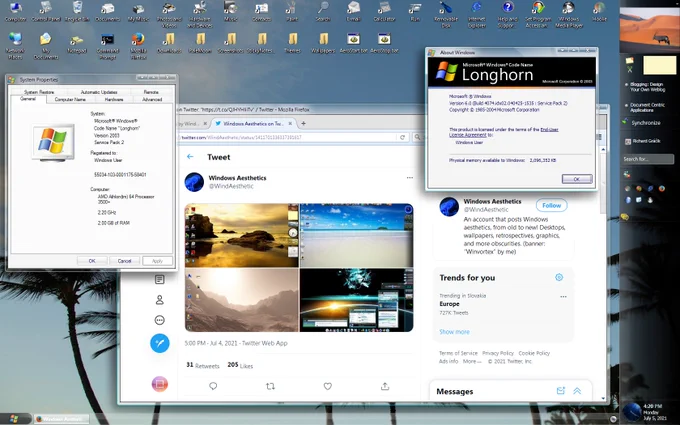Switch to Advanced tab
The image size is (680, 425).
point(152,99)
